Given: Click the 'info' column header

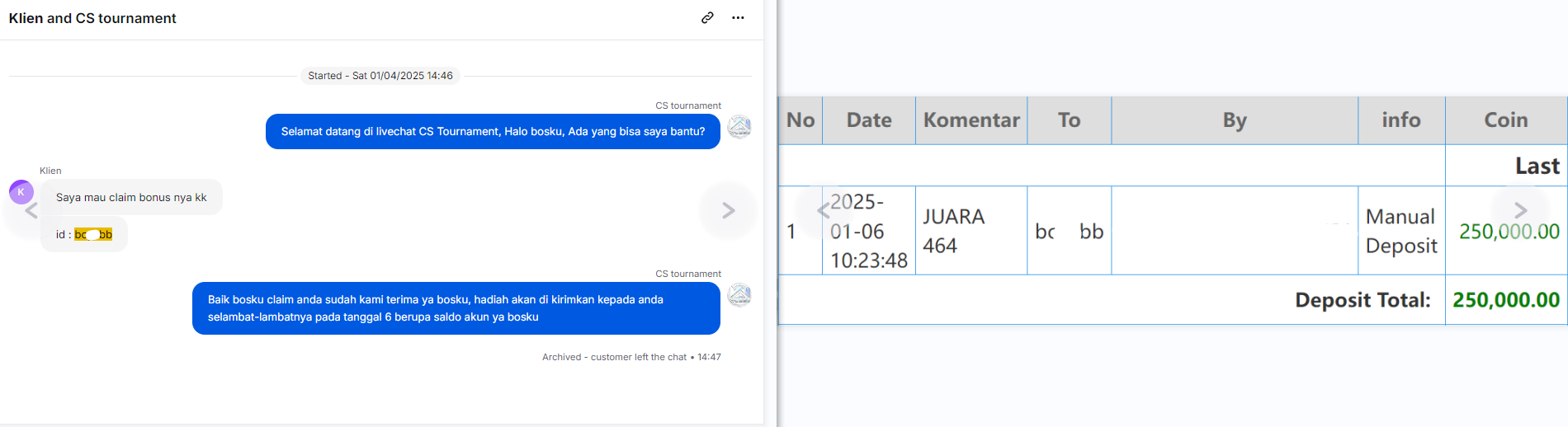Looking at the screenshot, I should (x=1401, y=120).
